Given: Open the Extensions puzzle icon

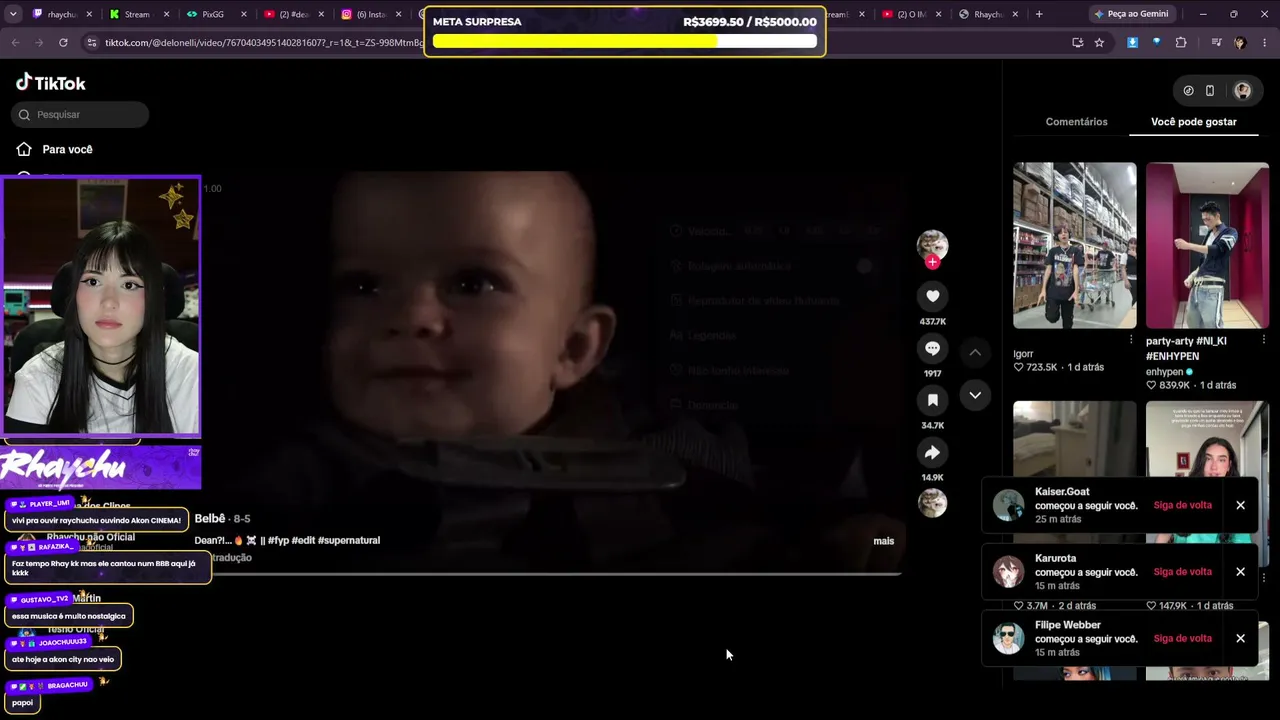Looking at the screenshot, I should click(x=1181, y=43).
